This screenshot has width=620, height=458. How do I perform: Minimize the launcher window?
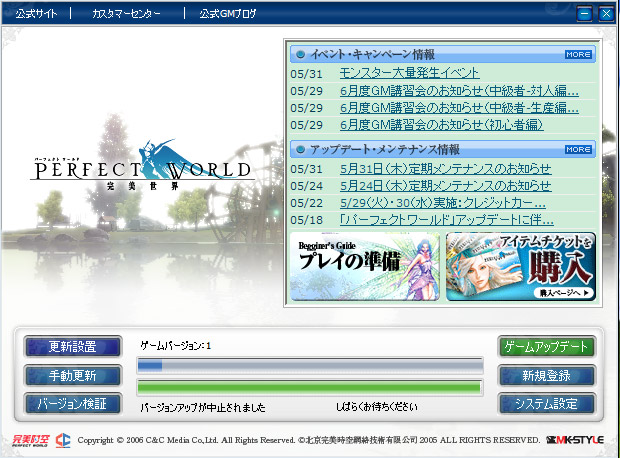(x=584, y=14)
